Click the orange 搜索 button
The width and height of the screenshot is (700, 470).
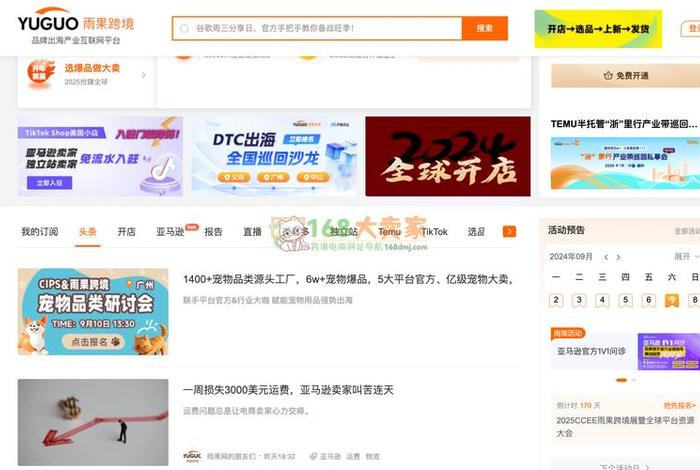(485, 29)
